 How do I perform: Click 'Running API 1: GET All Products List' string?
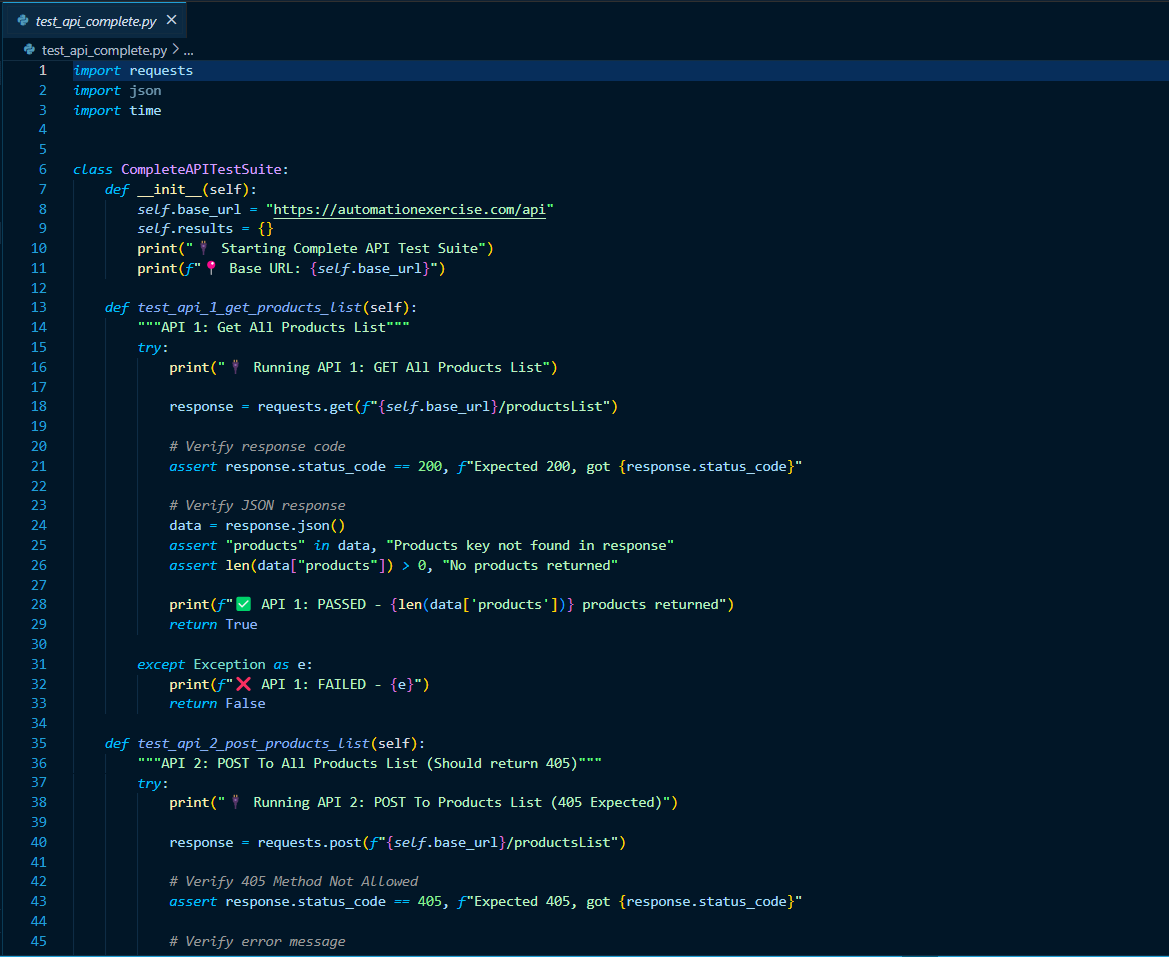[x=397, y=367]
